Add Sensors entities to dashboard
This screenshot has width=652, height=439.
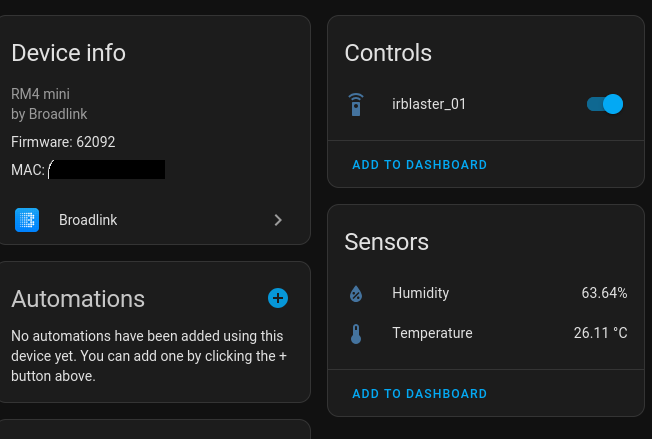[x=419, y=395]
